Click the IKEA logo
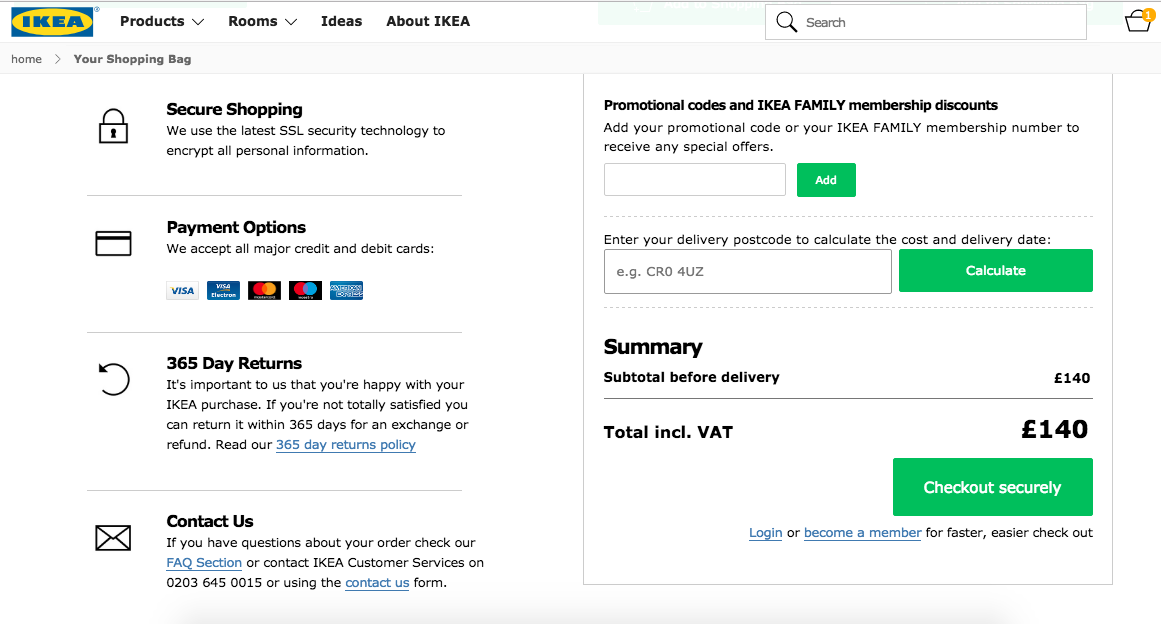1161x624 pixels. click(x=52, y=21)
